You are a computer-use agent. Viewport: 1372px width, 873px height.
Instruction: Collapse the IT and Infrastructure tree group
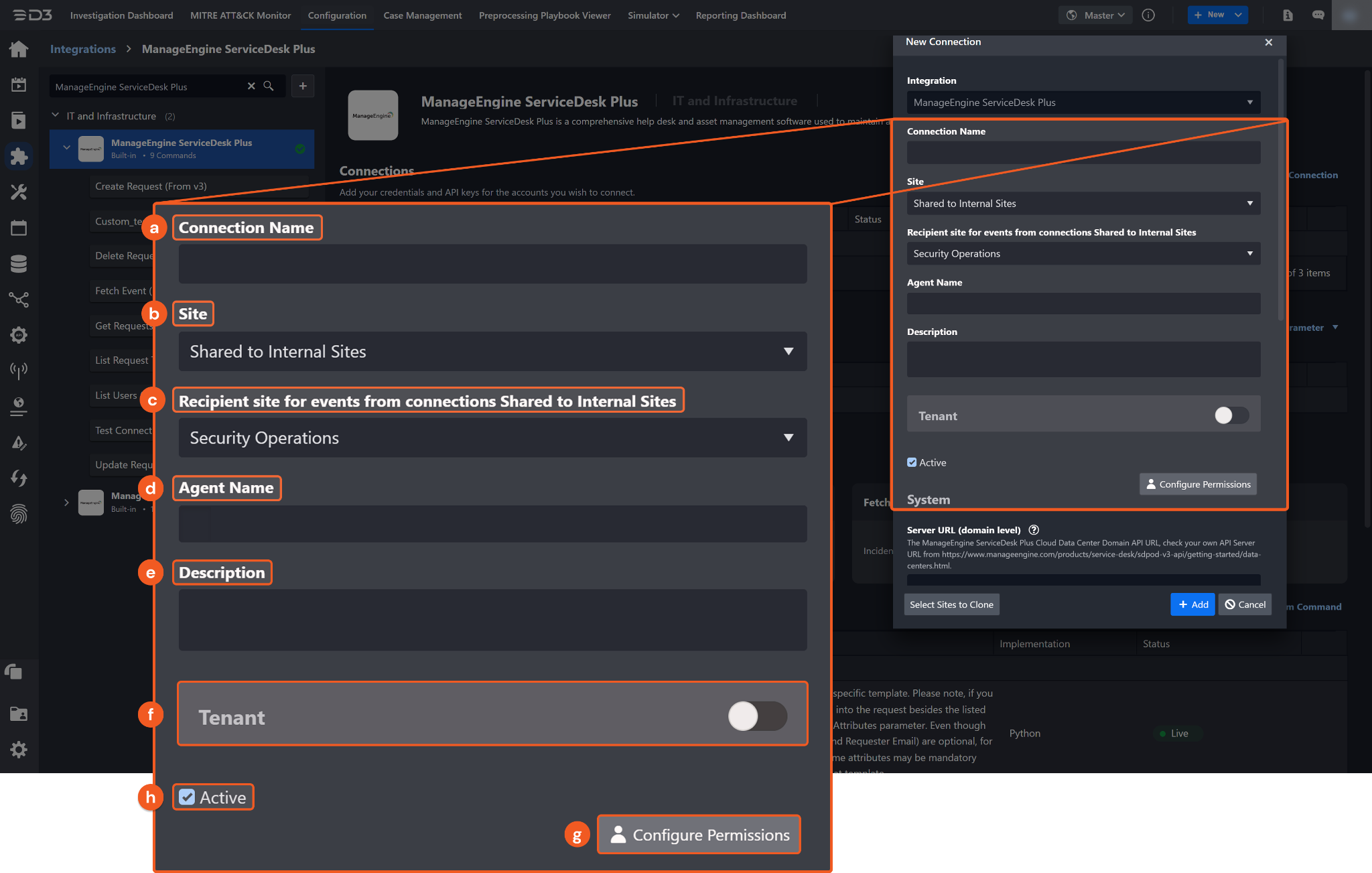pos(56,116)
